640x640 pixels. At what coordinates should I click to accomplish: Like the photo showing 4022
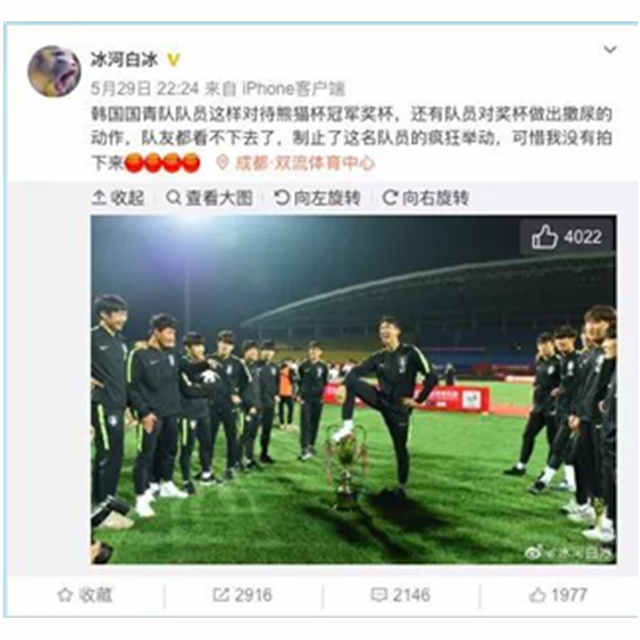coord(567,237)
